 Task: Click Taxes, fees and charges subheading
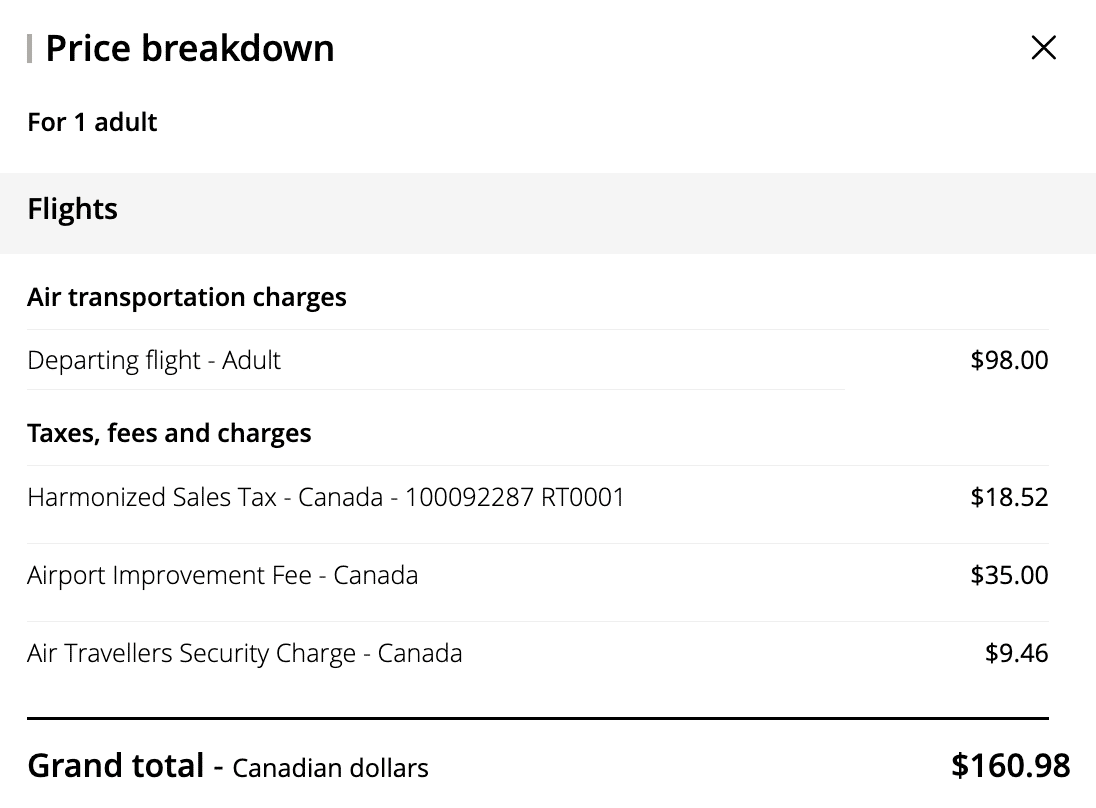169,433
